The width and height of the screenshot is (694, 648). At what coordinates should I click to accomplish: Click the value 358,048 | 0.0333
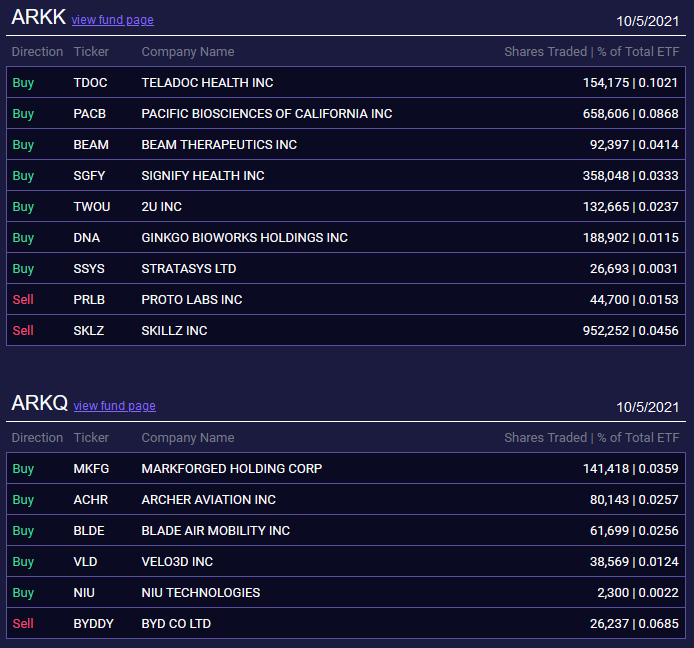[x=630, y=176]
